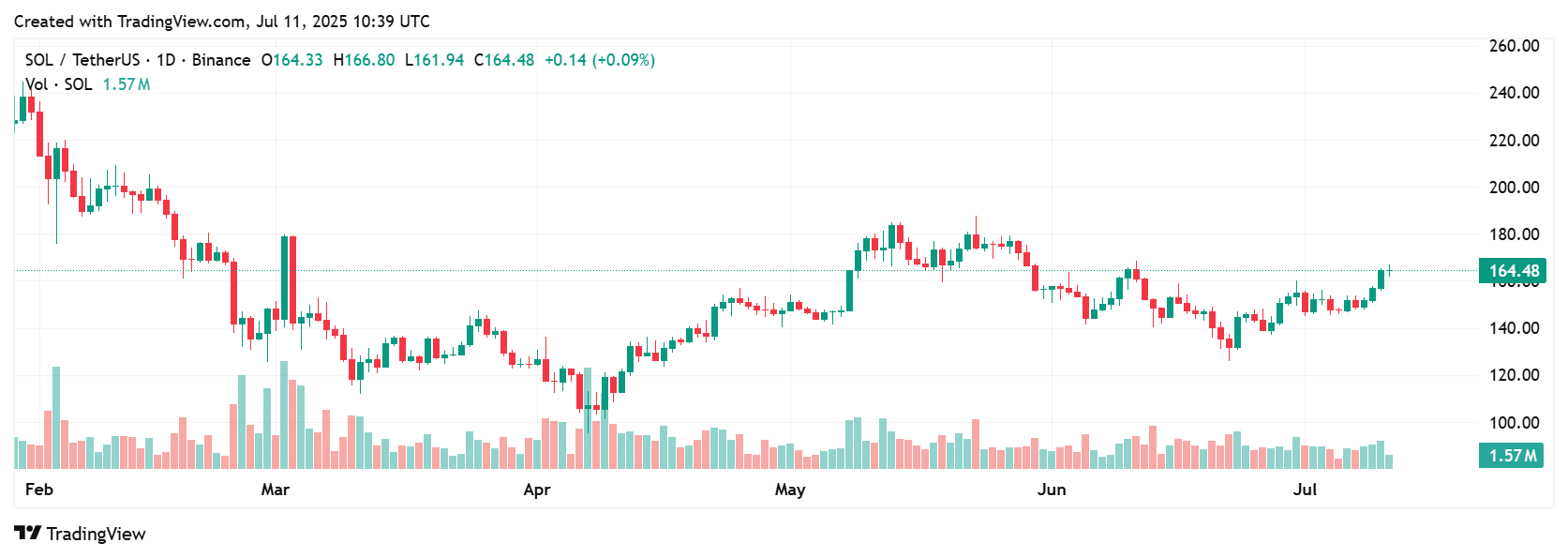Click the Apr label on time axis
Image resolution: width=1568 pixels, height=558 pixels.
pos(537,490)
